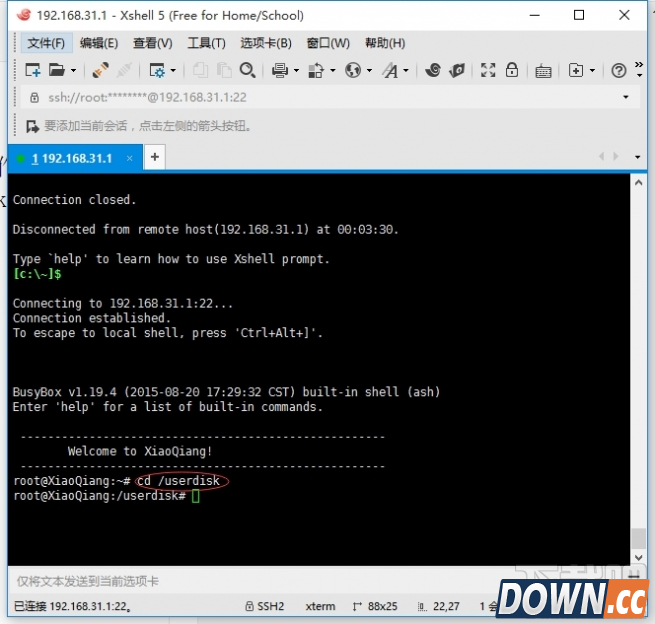
Task: Toggle full screen mode icon
Action: click(488, 70)
